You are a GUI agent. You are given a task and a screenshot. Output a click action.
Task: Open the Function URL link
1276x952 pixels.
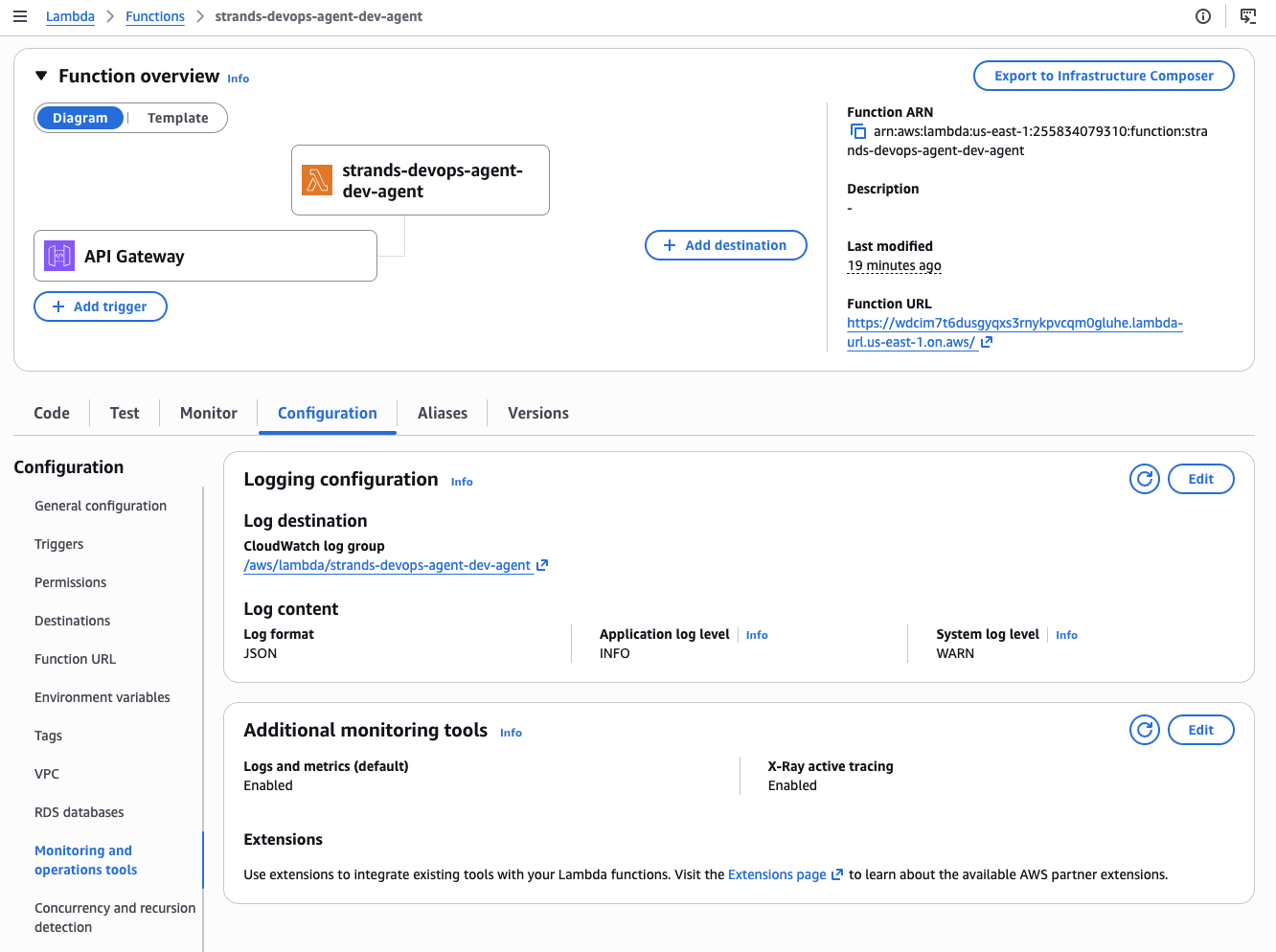tap(1014, 332)
